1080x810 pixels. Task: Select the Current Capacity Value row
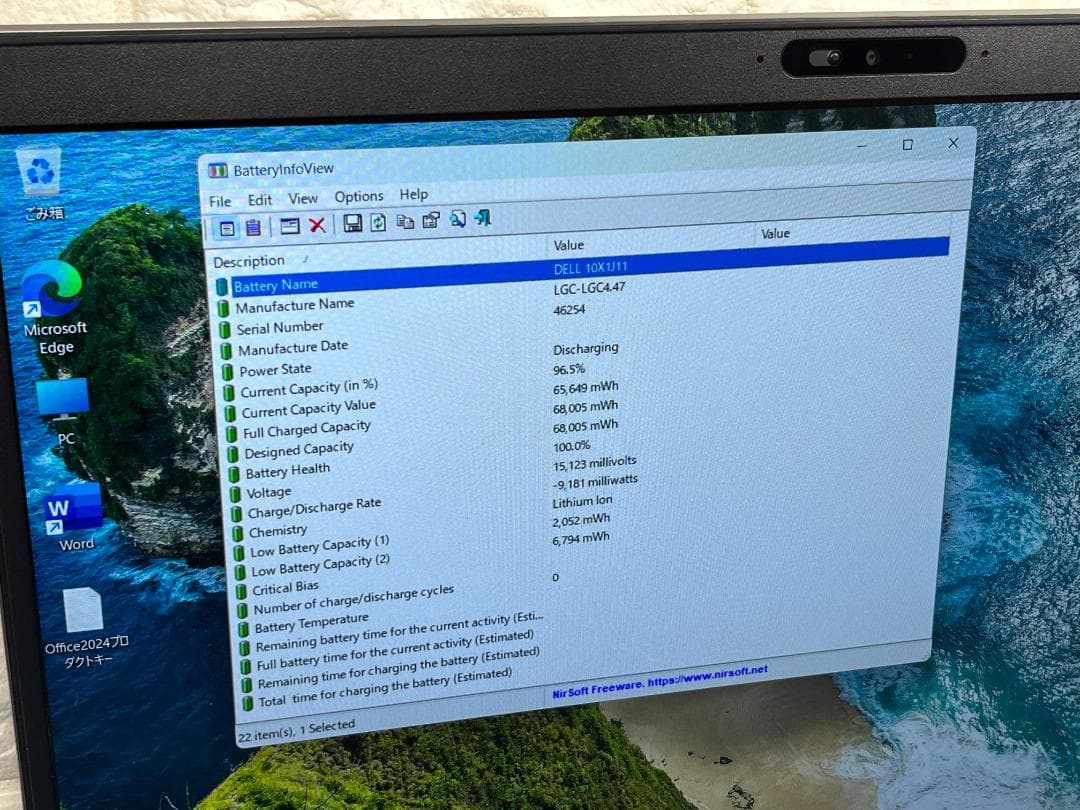pos(309,409)
